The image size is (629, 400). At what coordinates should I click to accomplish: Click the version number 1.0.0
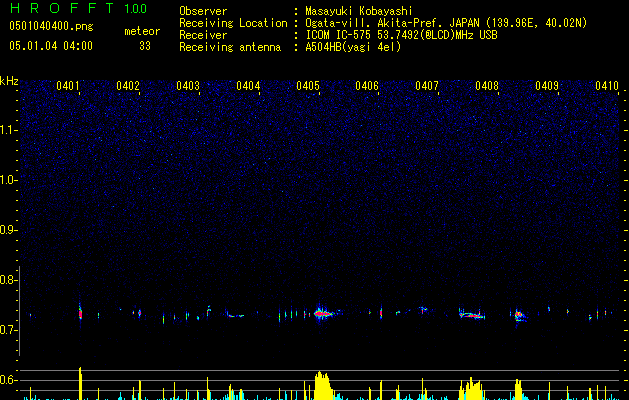coord(135,8)
